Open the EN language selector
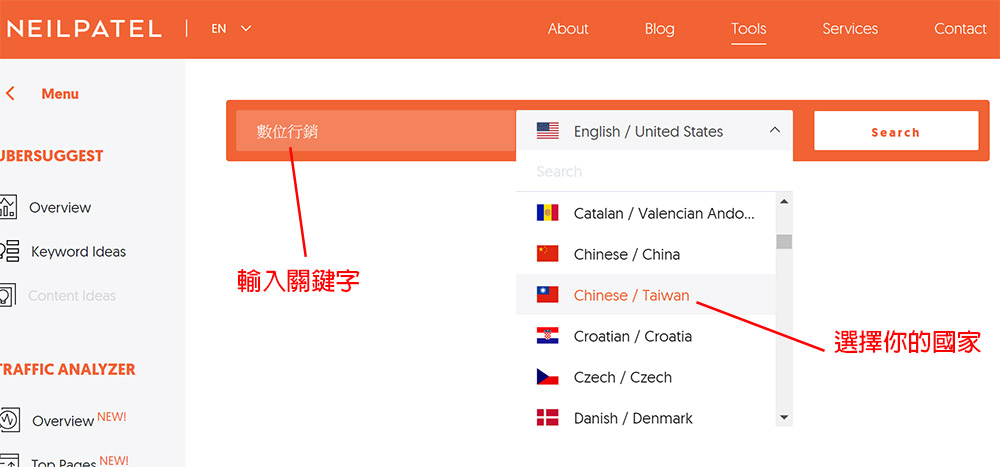 pos(232,29)
